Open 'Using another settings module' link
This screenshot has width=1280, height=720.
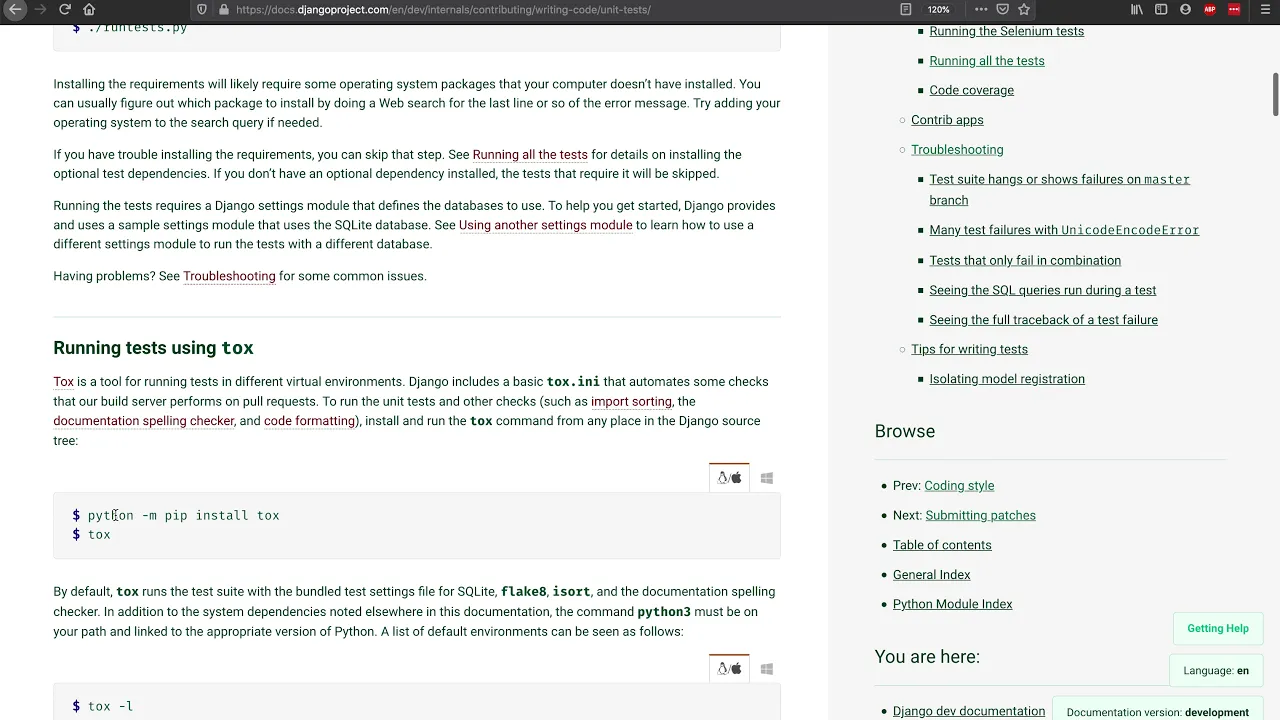pos(545,225)
